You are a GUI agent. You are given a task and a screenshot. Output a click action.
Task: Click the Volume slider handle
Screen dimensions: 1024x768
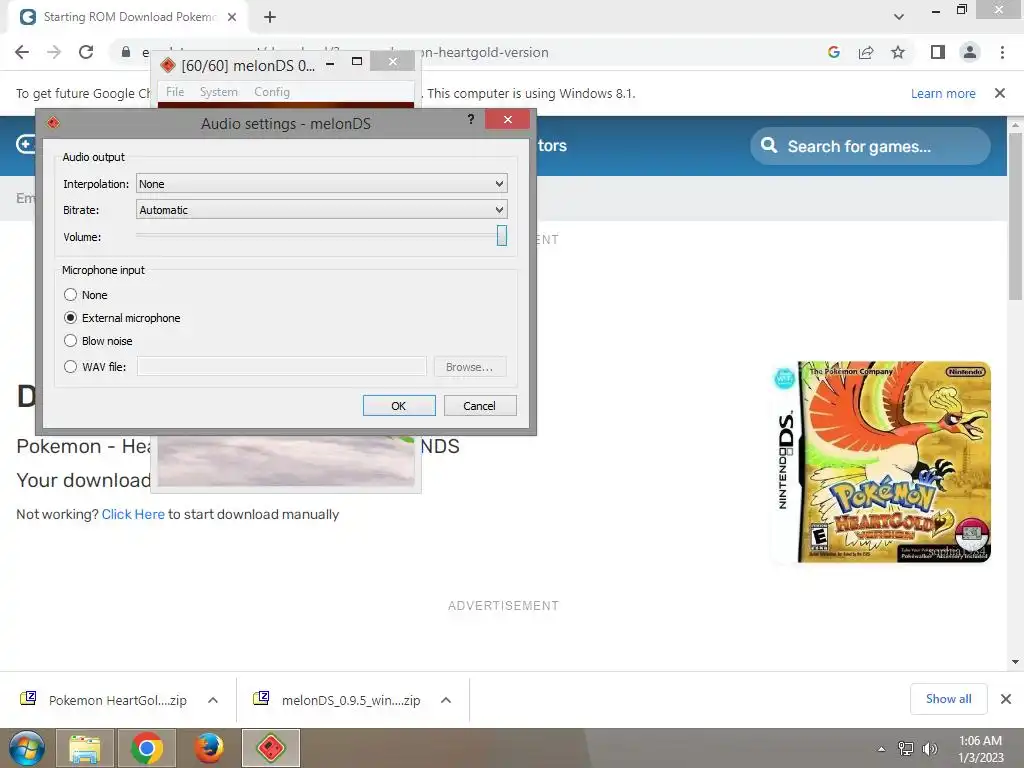(502, 236)
